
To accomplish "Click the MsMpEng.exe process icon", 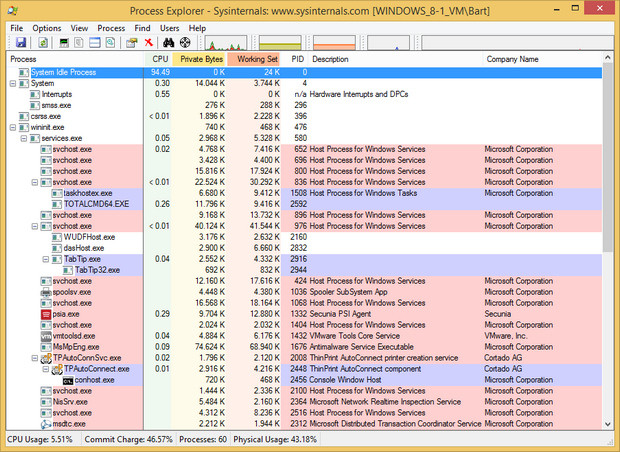I will 46,347.
